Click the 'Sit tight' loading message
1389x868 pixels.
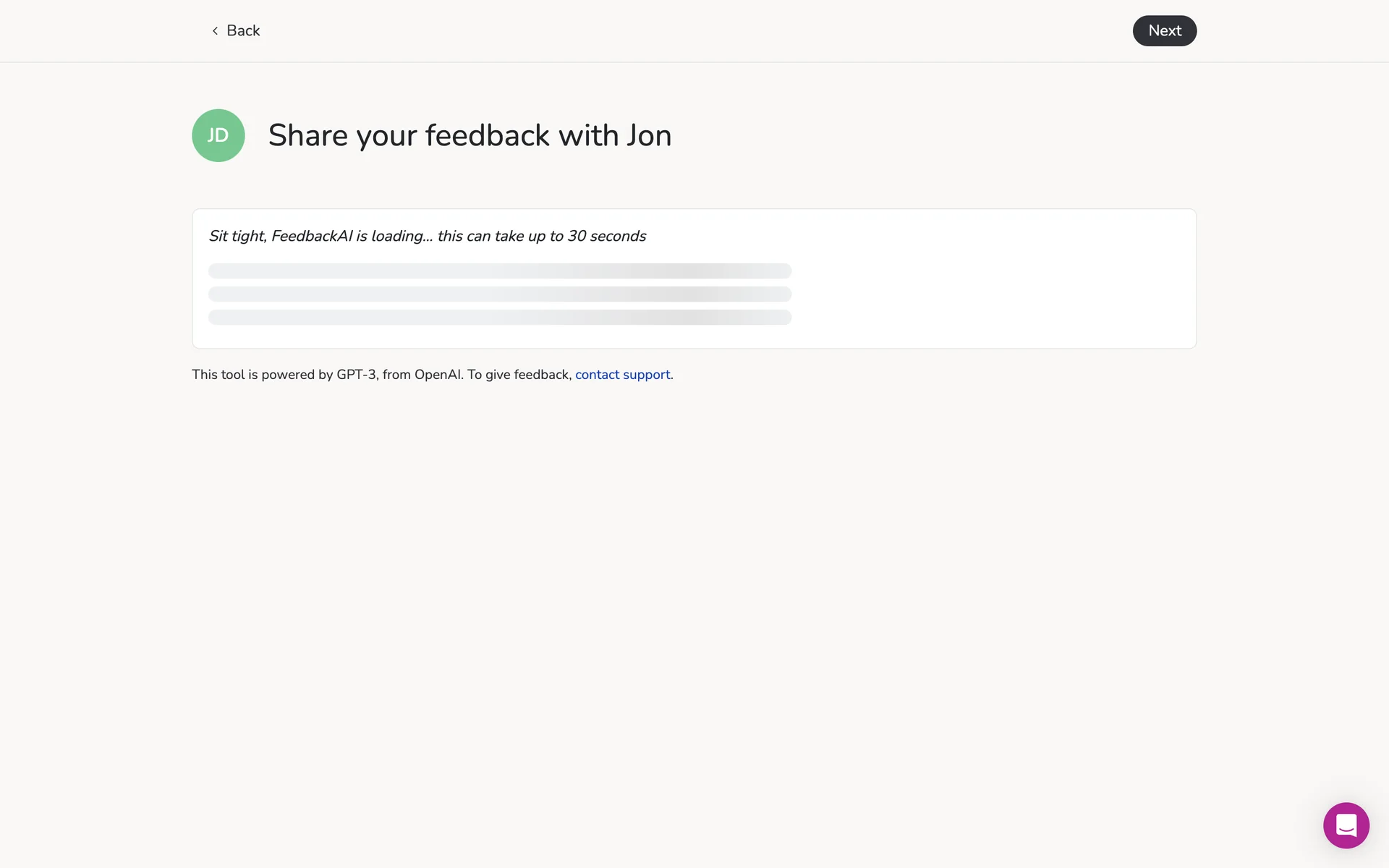click(427, 236)
